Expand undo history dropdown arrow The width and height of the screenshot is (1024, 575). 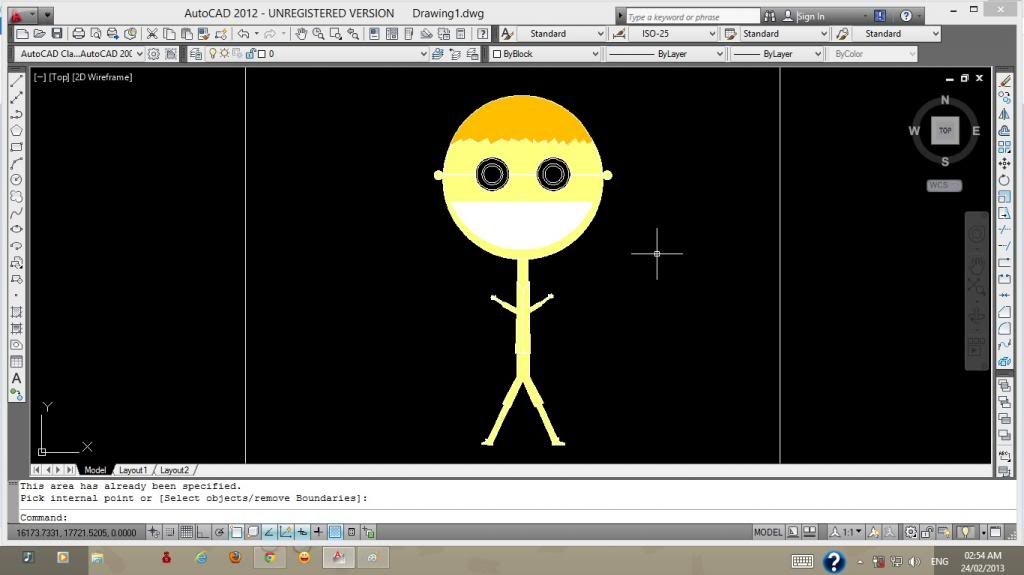[x=256, y=33]
